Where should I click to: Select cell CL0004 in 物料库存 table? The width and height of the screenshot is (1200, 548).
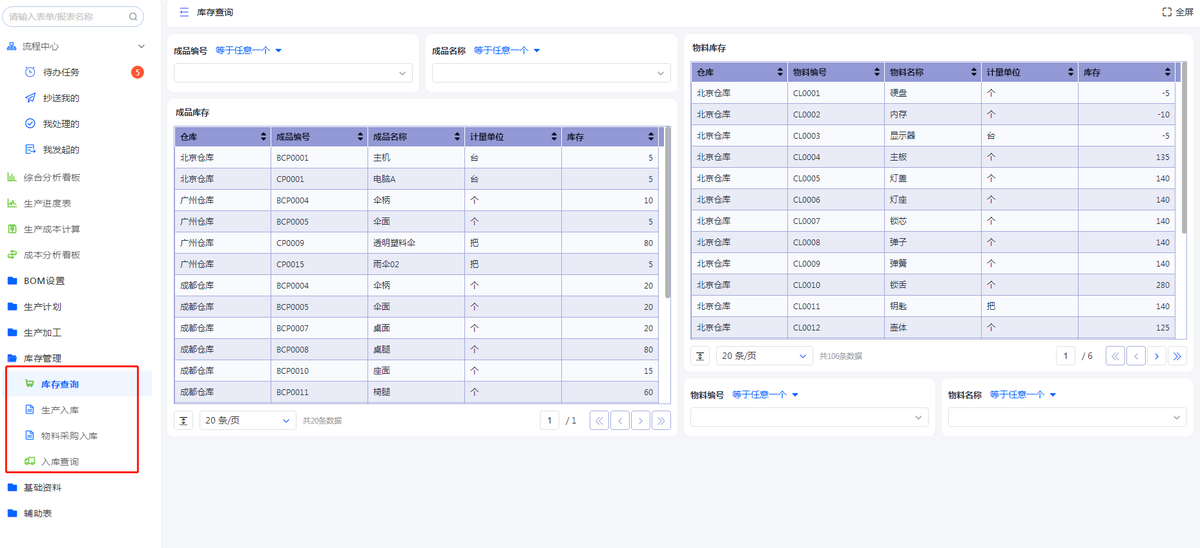[x=835, y=157]
